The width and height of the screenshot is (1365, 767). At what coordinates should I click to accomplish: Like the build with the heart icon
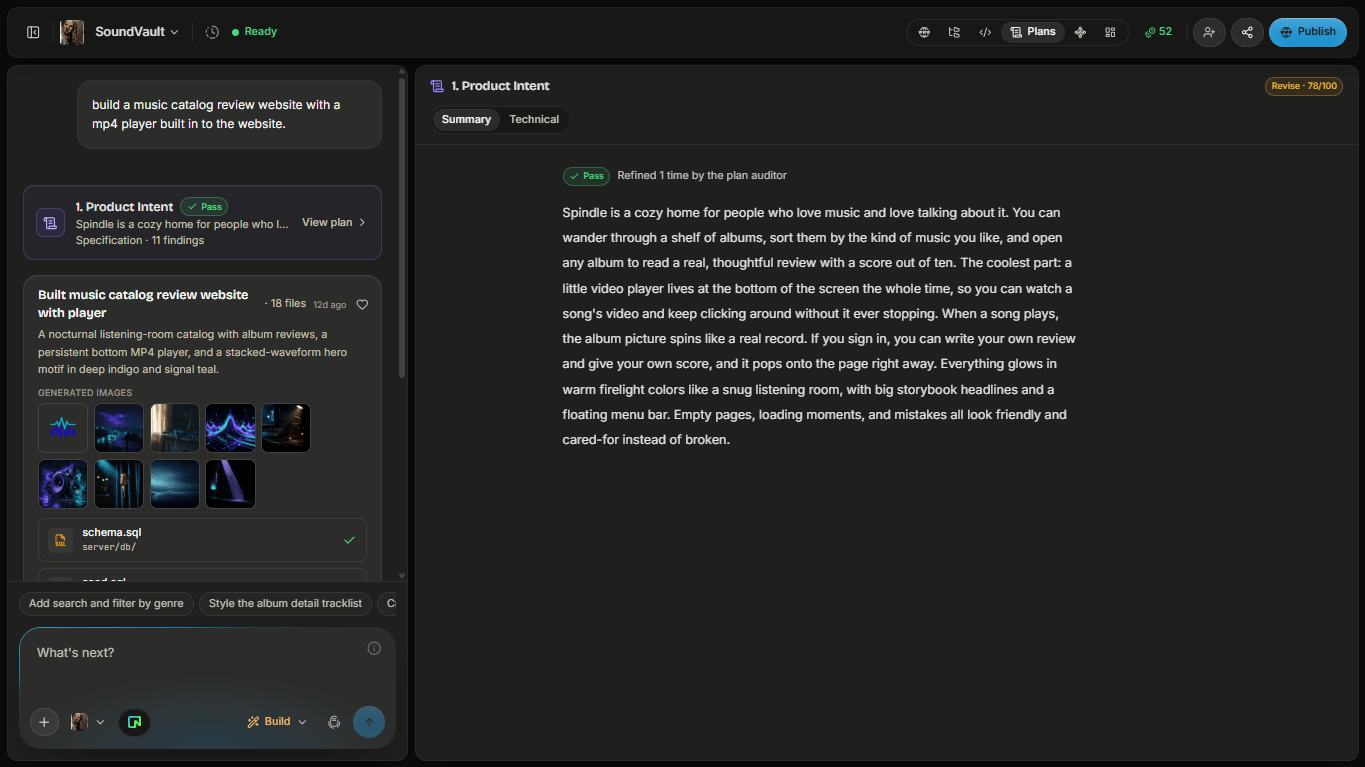pyautogui.click(x=362, y=305)
